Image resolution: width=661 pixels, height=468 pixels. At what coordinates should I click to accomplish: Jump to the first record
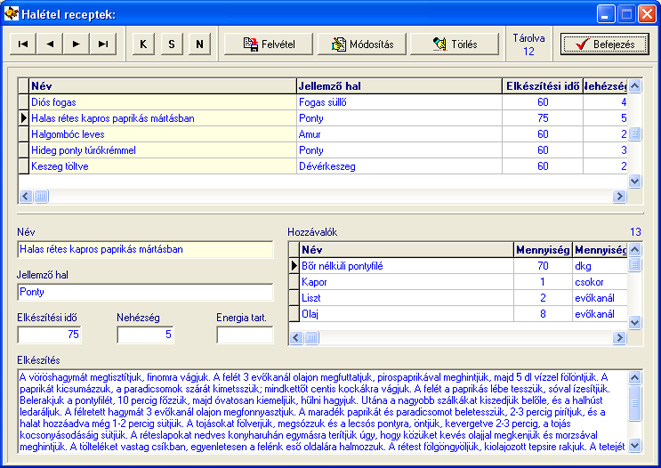pyautogui.click(x=23, y=44)
